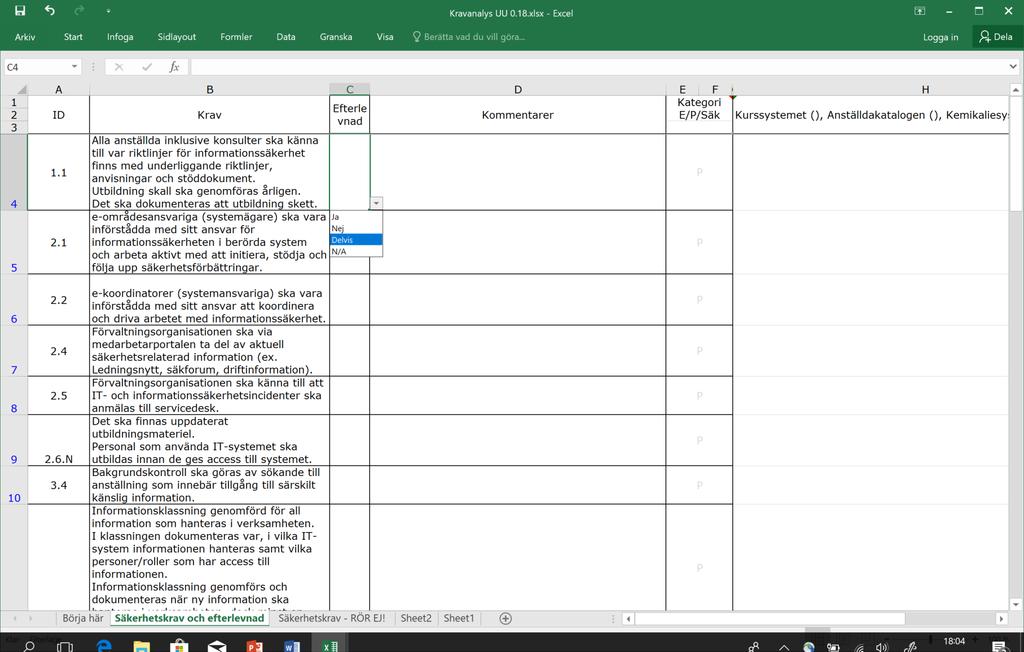This screenshot has height=652, width=1024.
Task: Select column D header
Action: (x=518, y=90)
